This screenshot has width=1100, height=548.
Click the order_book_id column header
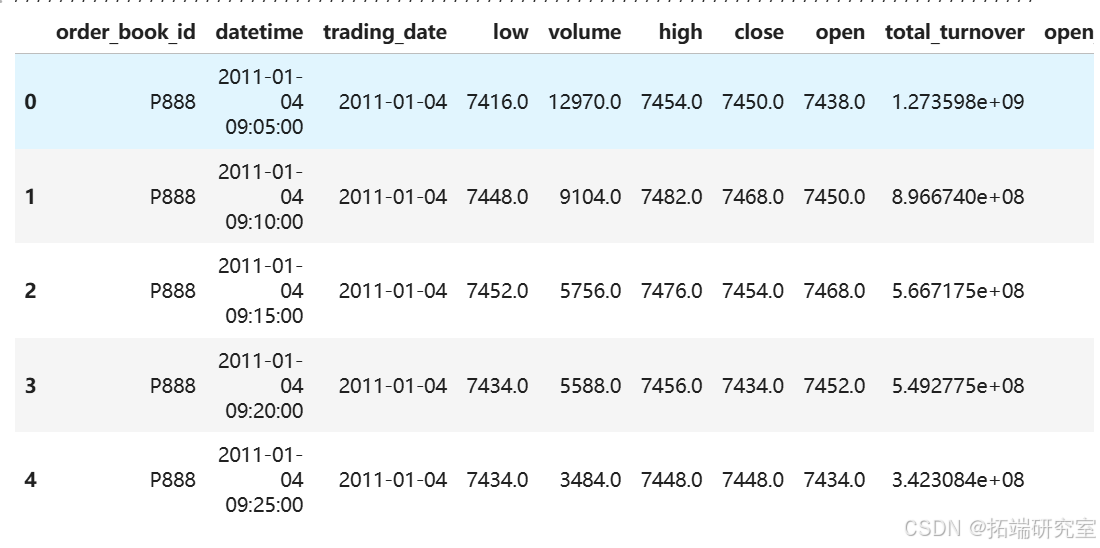(x=126, y=32)
